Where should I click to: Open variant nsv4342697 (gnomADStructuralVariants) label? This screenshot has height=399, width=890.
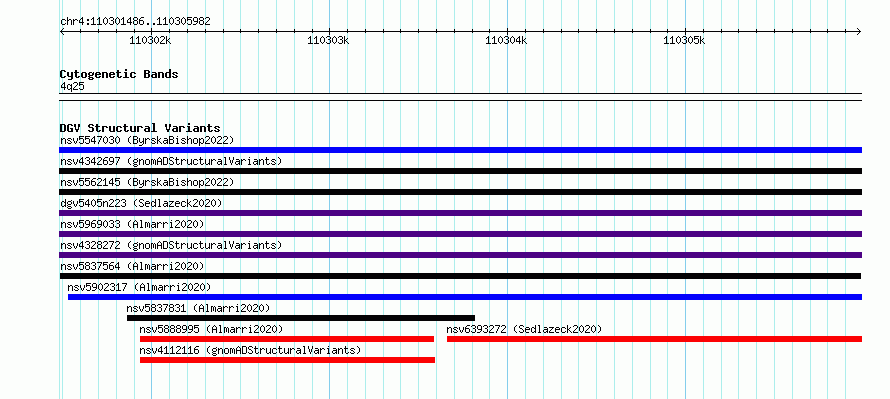(171, 161)
